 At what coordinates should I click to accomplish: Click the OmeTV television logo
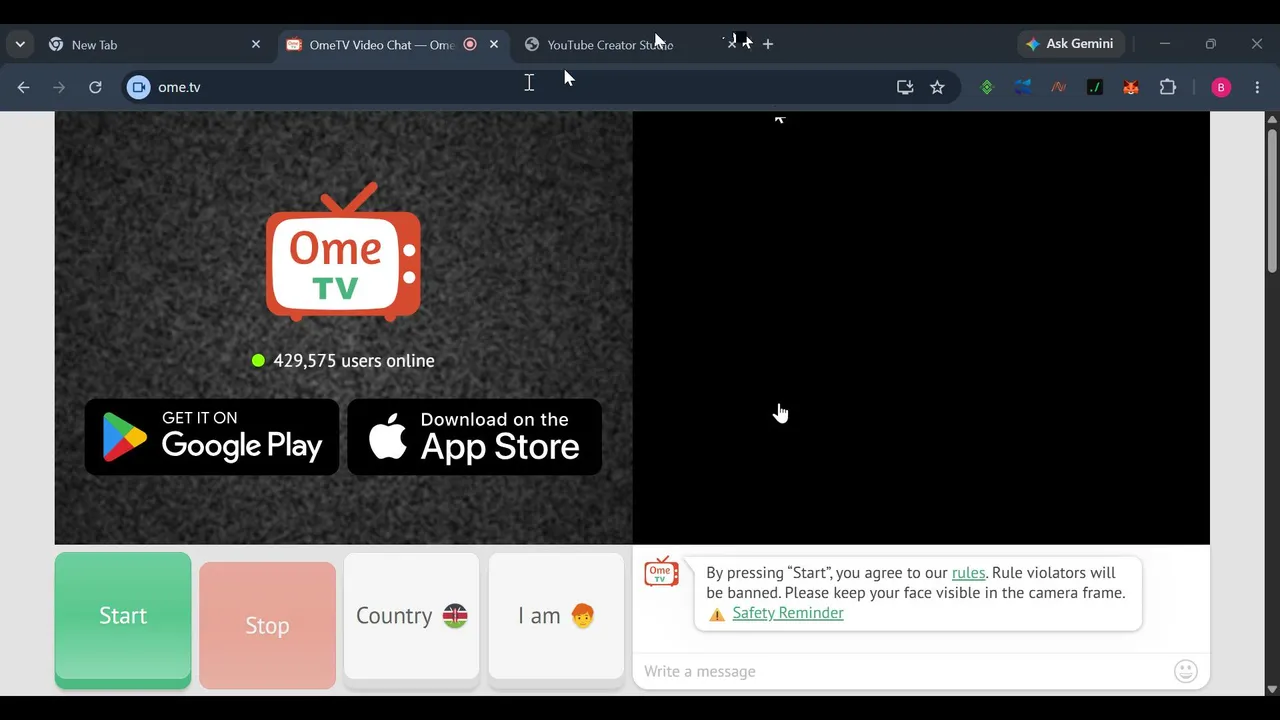[x=343, y=252]
